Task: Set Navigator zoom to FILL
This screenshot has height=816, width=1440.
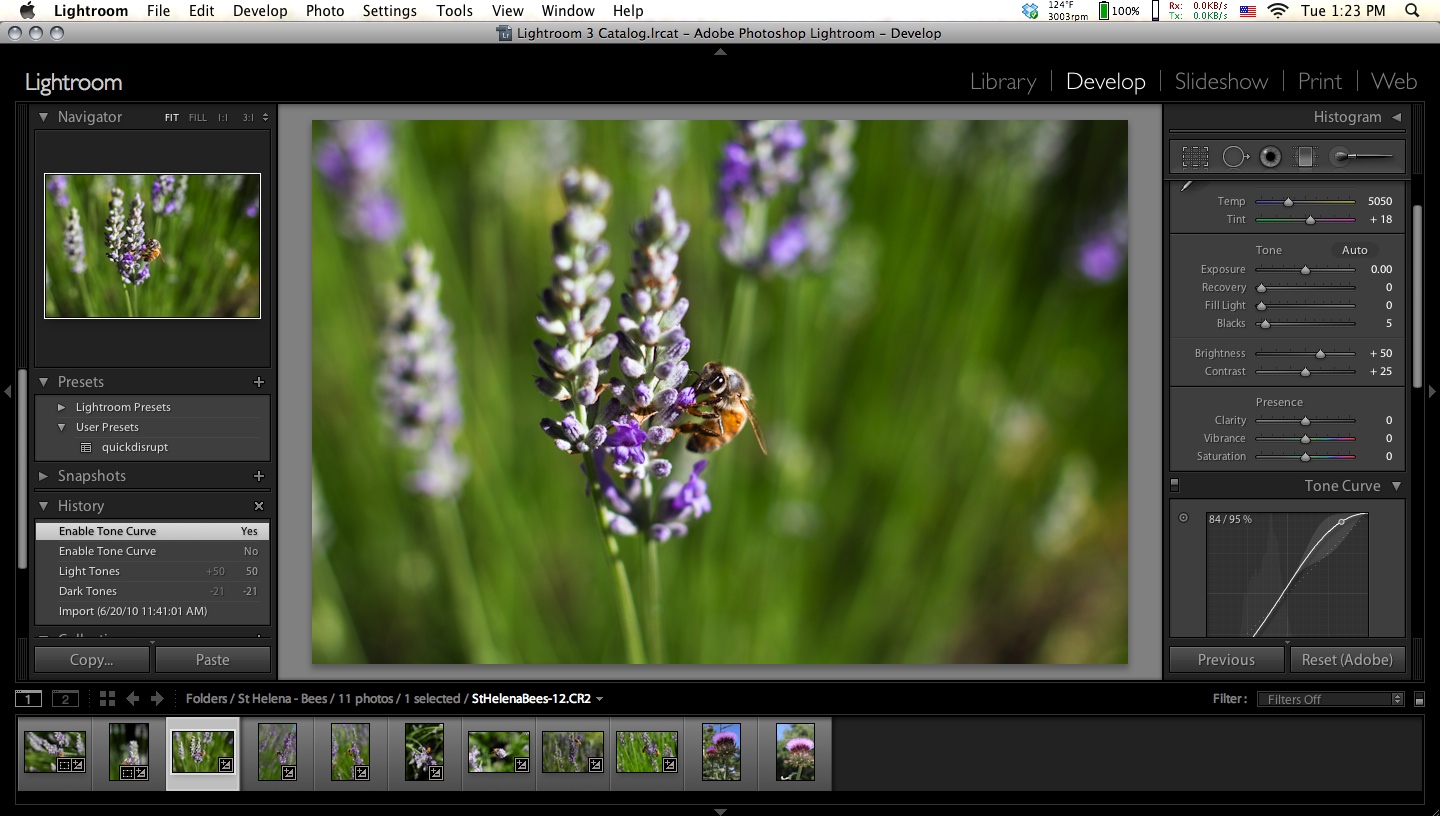Action: [x=198, y=118]
